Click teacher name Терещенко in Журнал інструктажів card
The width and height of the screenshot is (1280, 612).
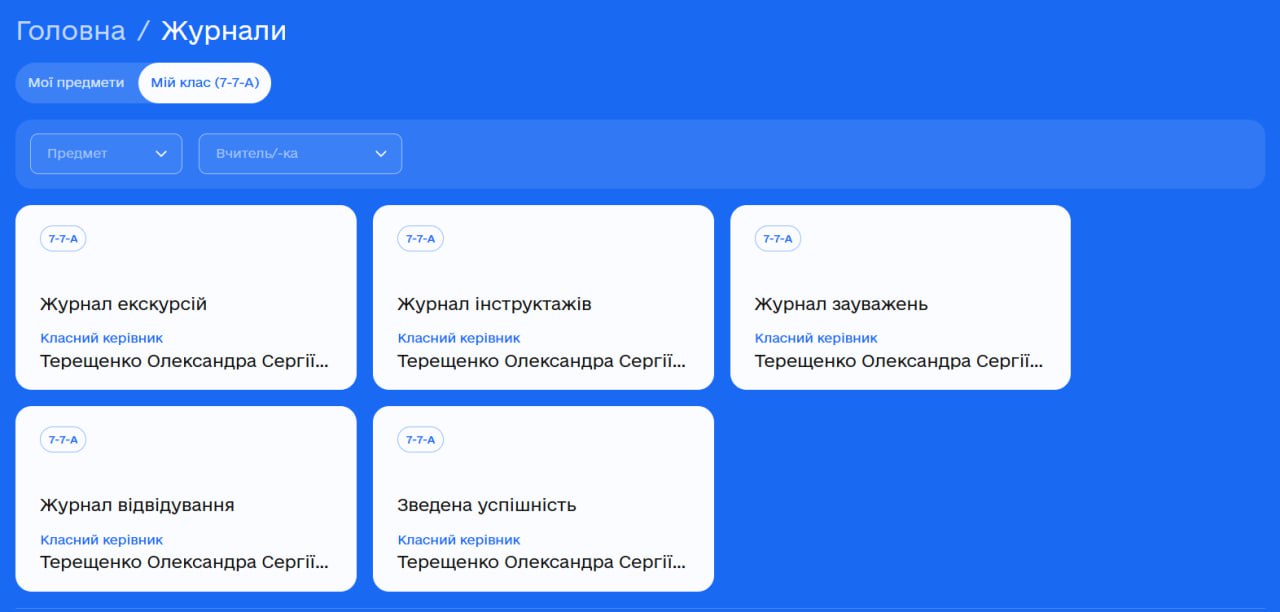pyautogui.click(x=542, y=361)
